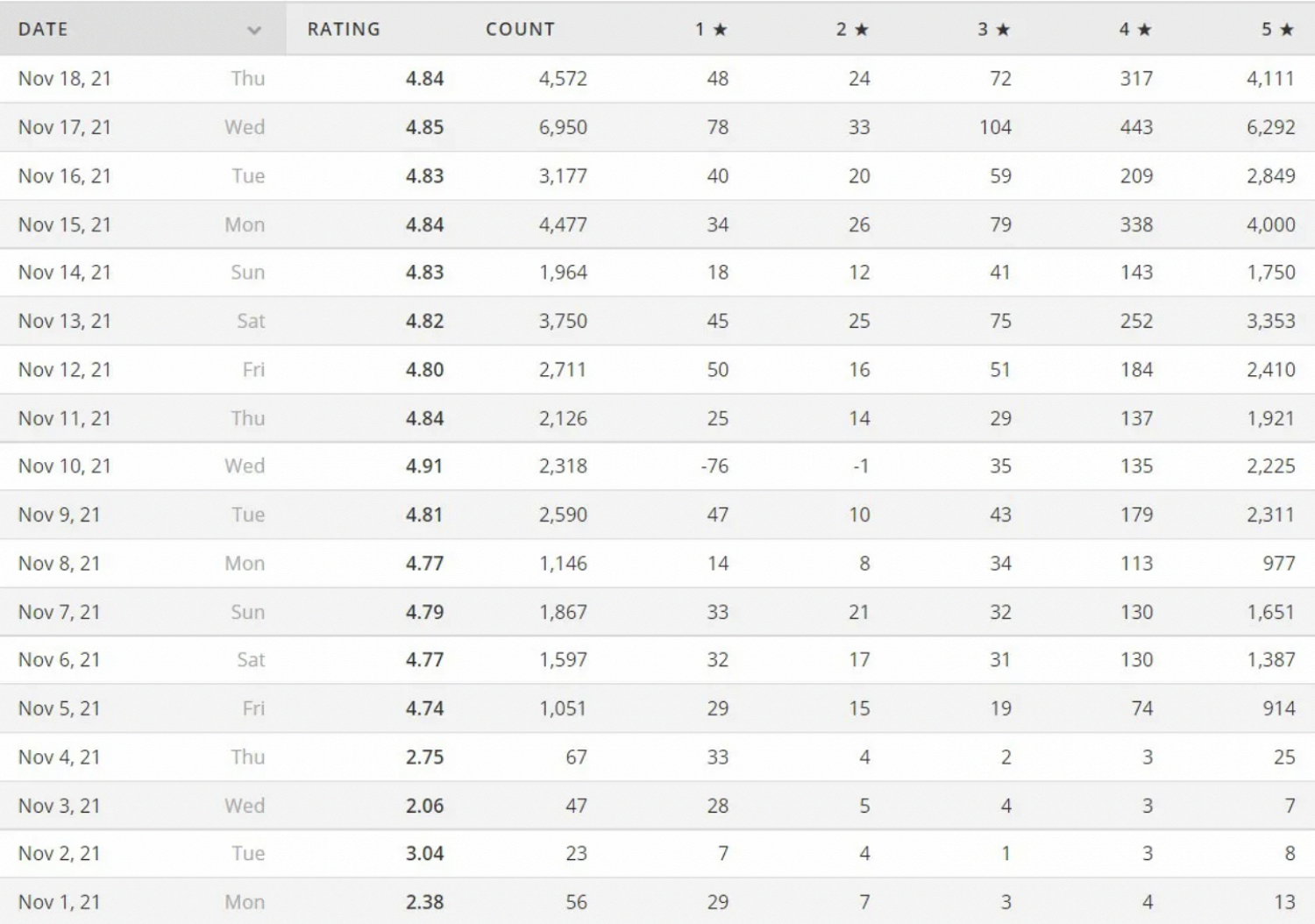Sort by the COUNT column header
The height and width of the screenshot is (924, 1315).
tap(520, 29)
